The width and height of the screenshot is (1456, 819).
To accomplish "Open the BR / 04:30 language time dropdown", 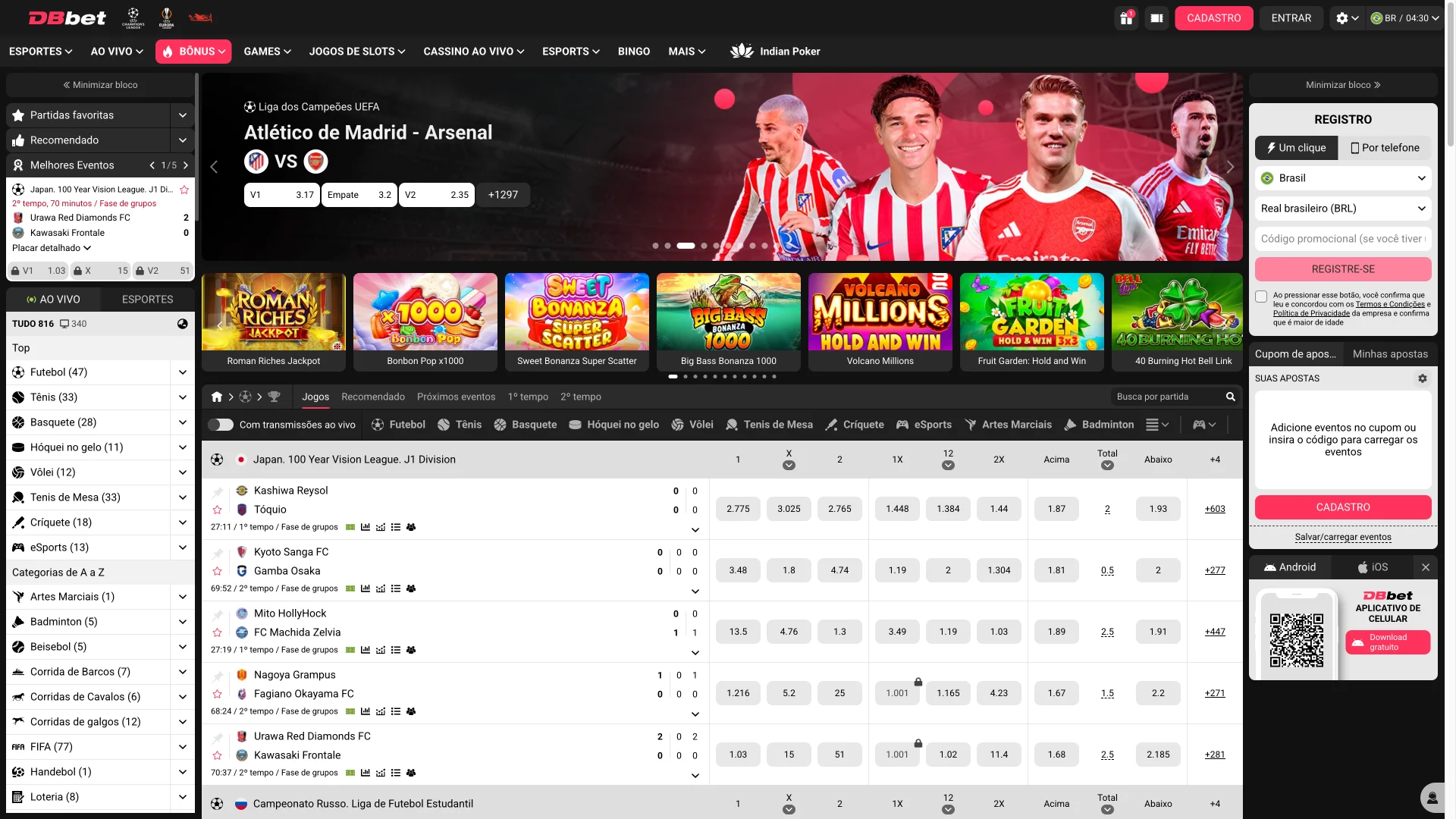I will (x=1405, y=18).
